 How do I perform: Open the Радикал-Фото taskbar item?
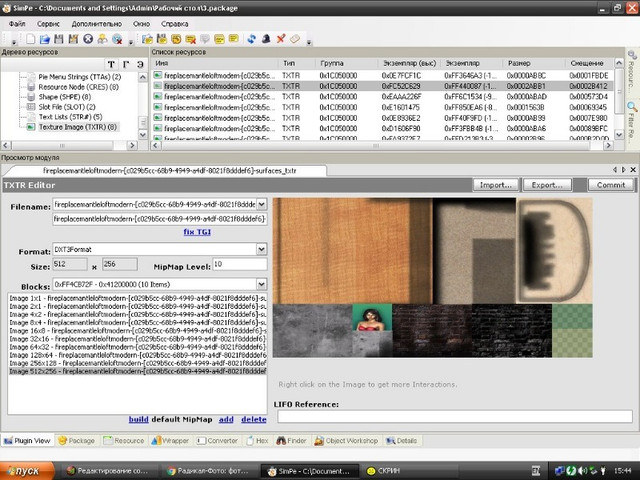pos(211,471)
